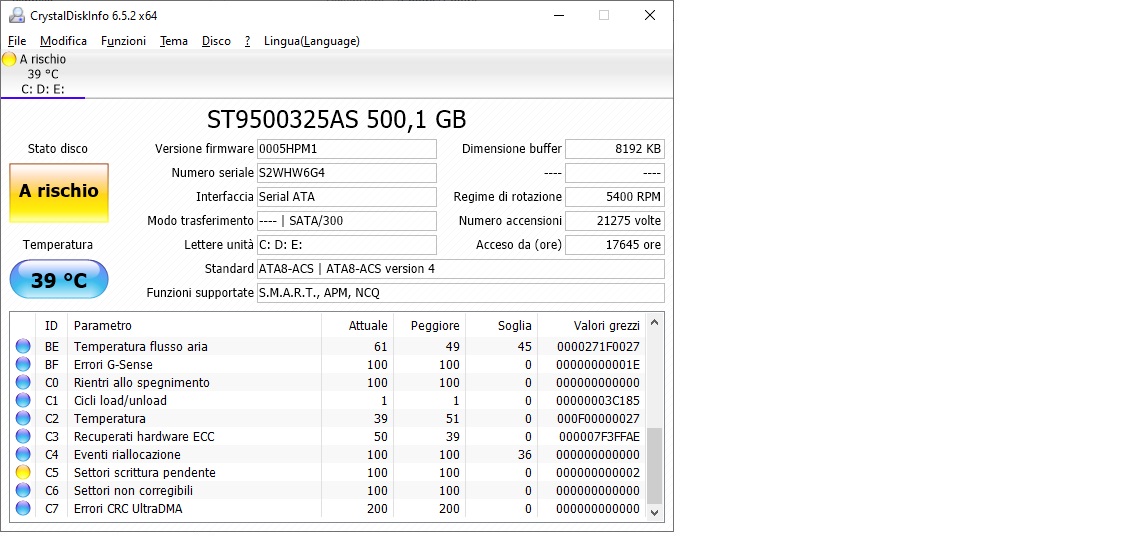Click raw value 000007F3FFAE
The height and width of the screenshot is (542, 1127).
click(x=599, y=436)
